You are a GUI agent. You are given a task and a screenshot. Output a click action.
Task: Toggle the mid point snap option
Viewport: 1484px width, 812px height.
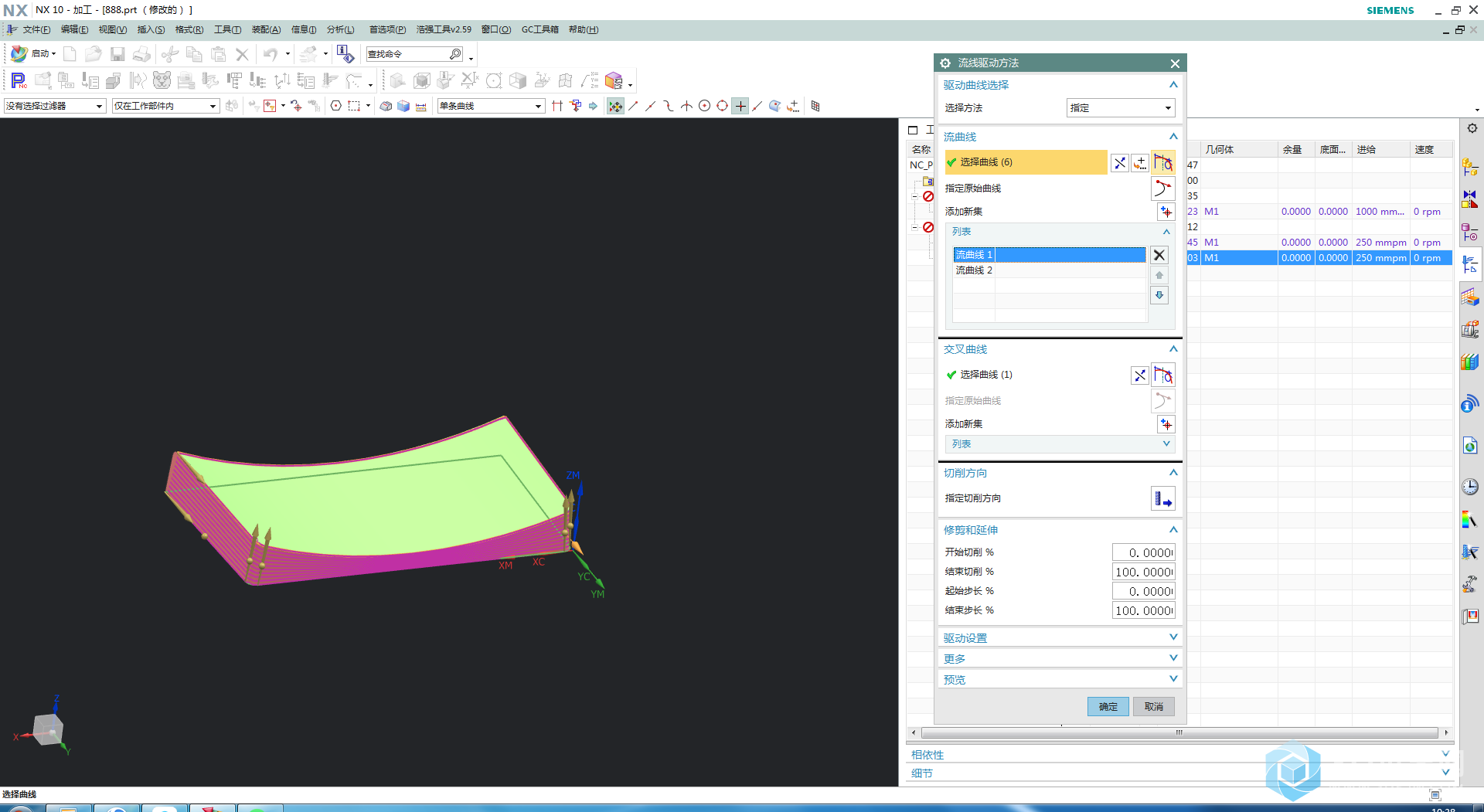650,106
